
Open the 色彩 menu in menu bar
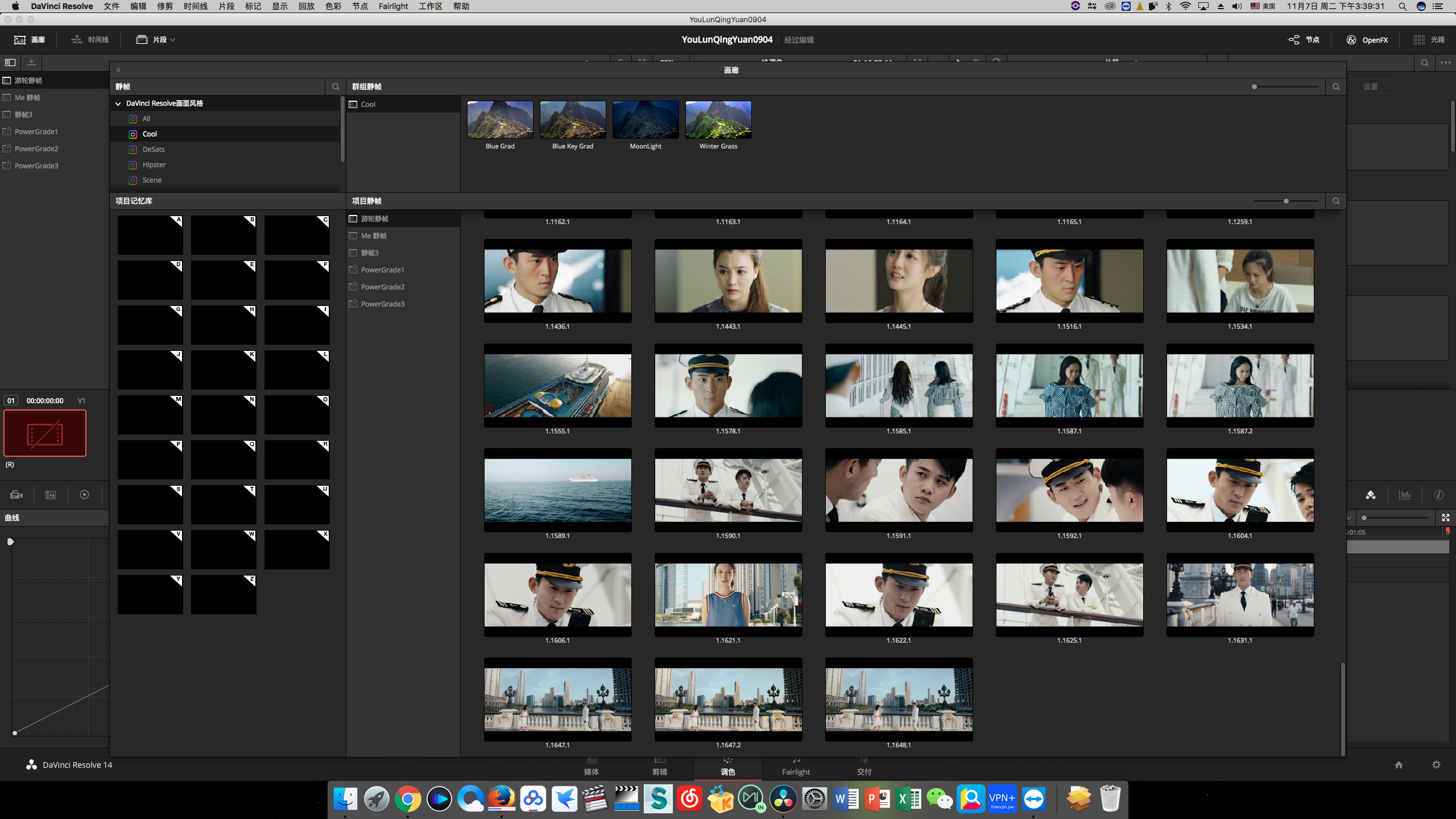333,6
